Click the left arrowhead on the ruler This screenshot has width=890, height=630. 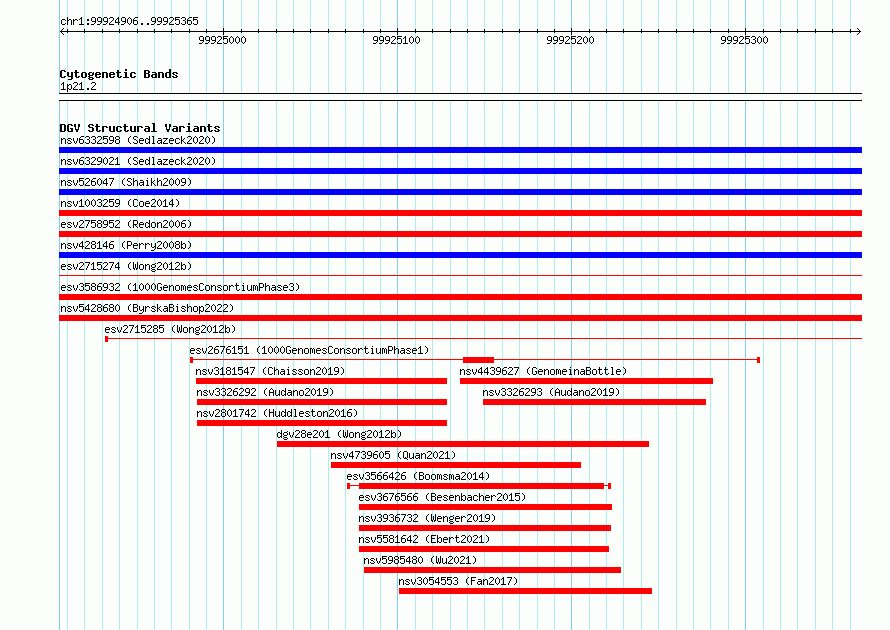click(63, 31)
